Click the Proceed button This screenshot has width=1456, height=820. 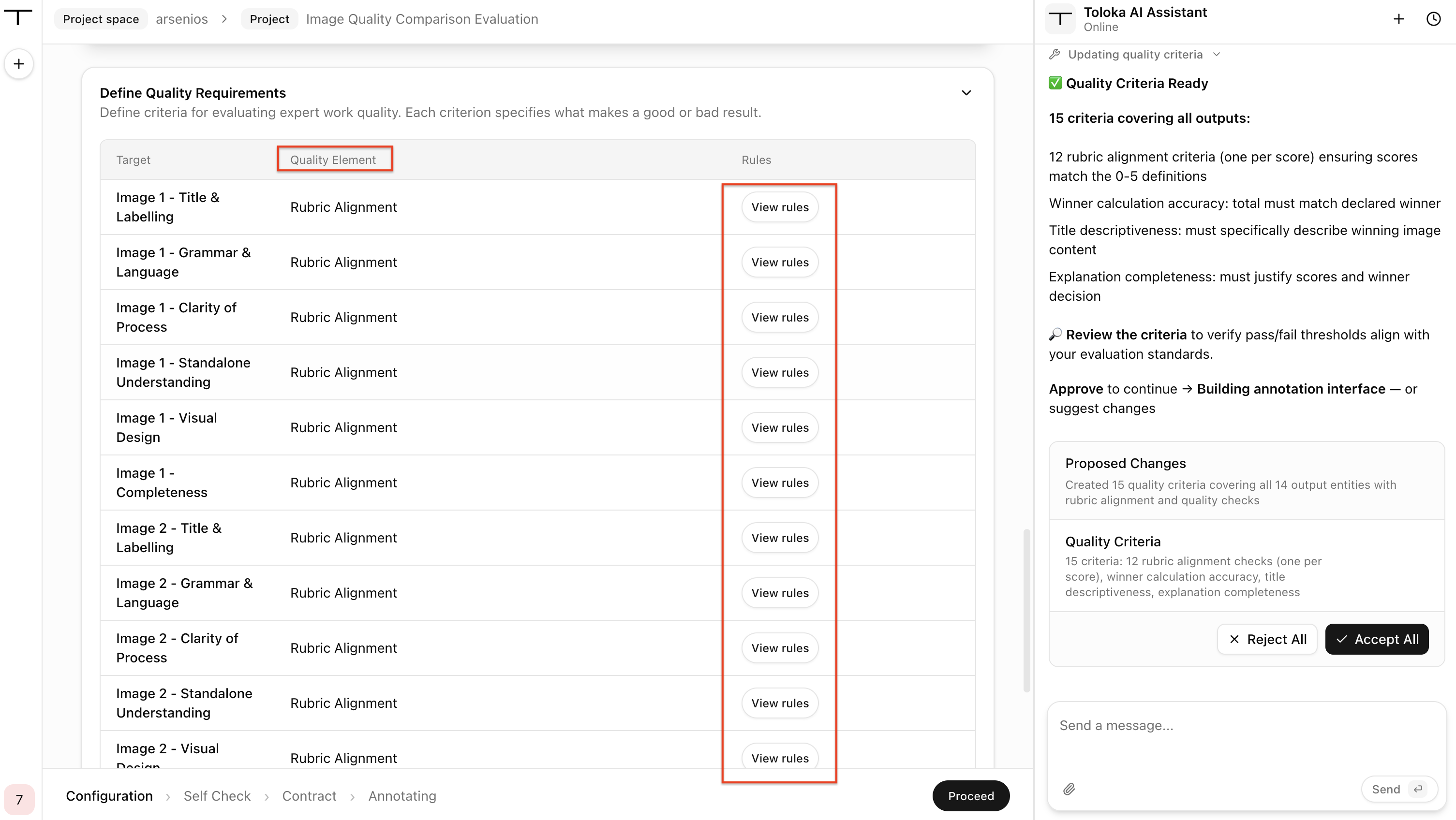970,796
